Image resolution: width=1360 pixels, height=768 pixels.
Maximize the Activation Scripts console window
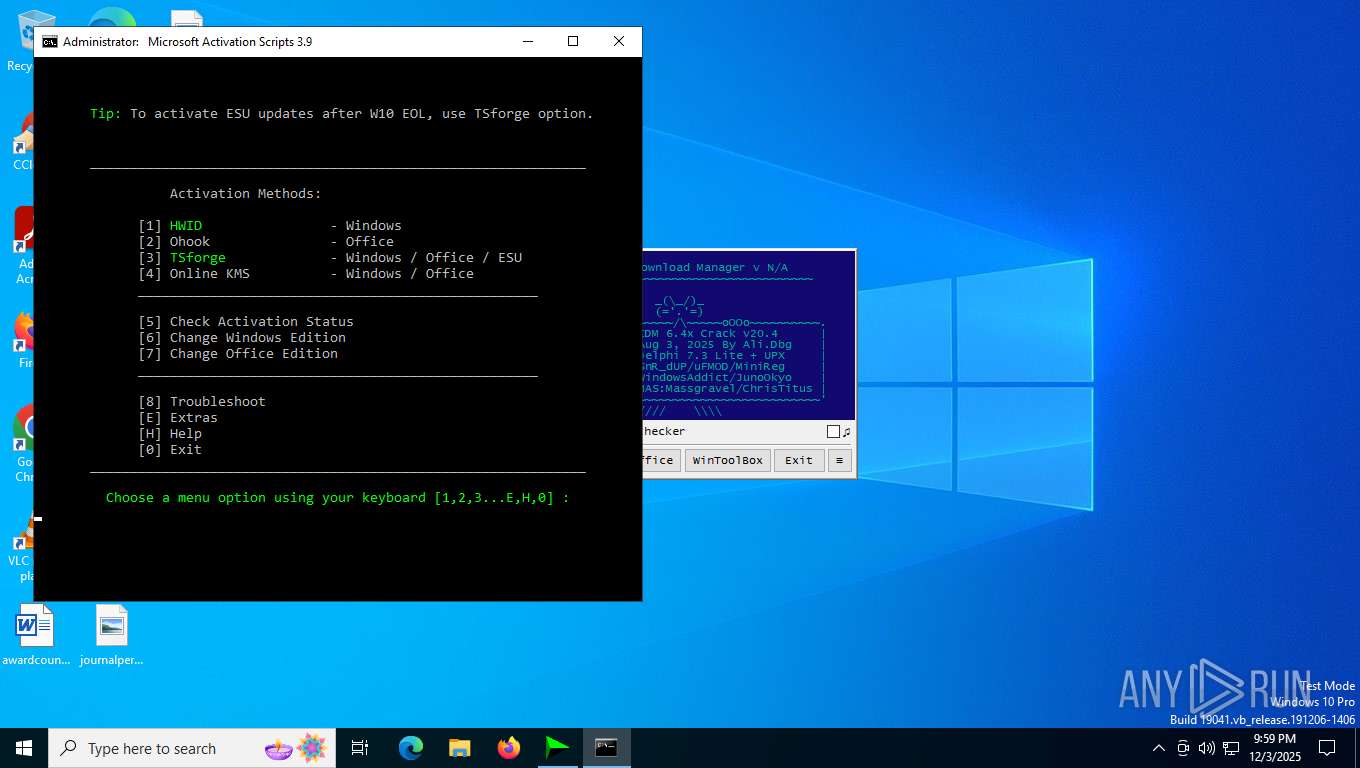tap(573, 42)
